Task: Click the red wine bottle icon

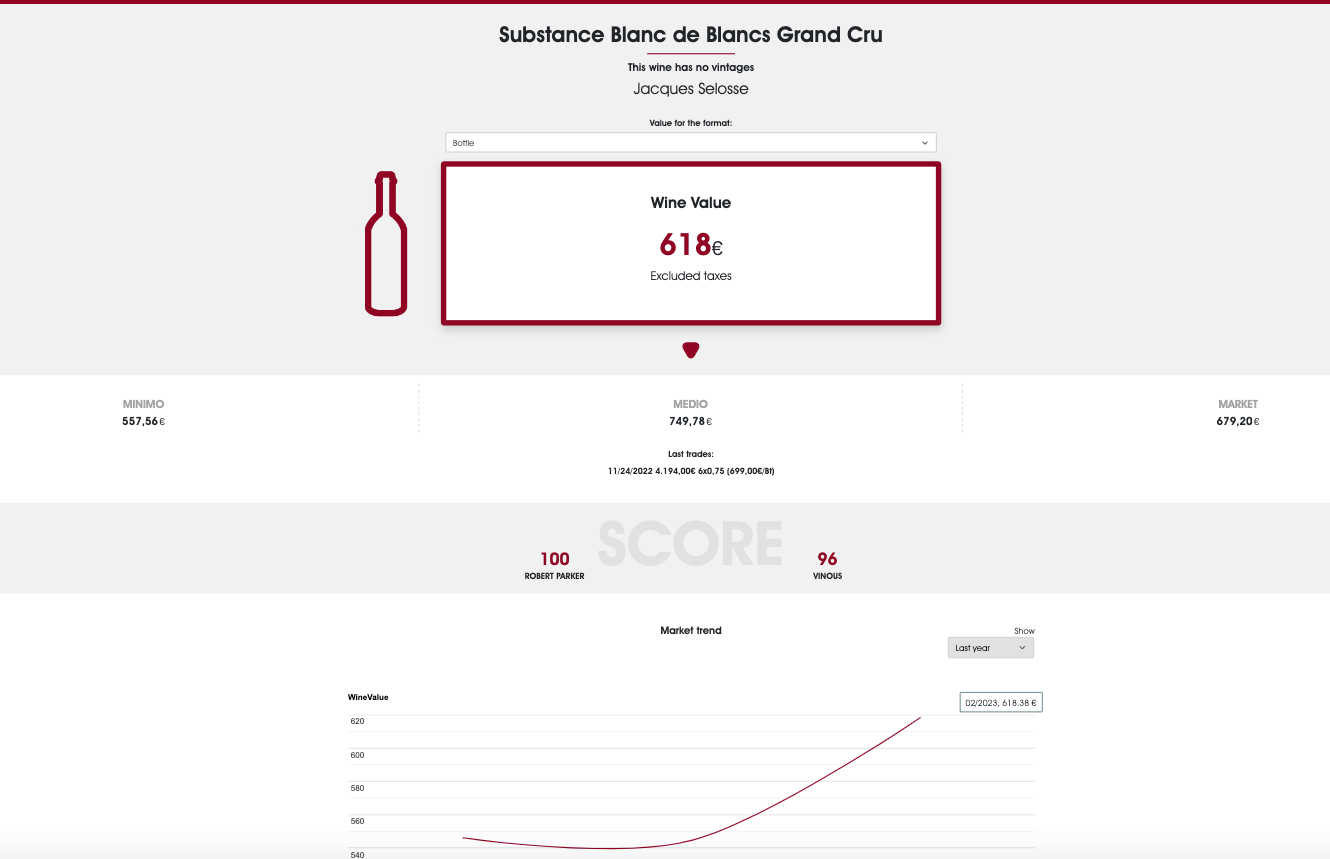Action: (x=386, y=244)
